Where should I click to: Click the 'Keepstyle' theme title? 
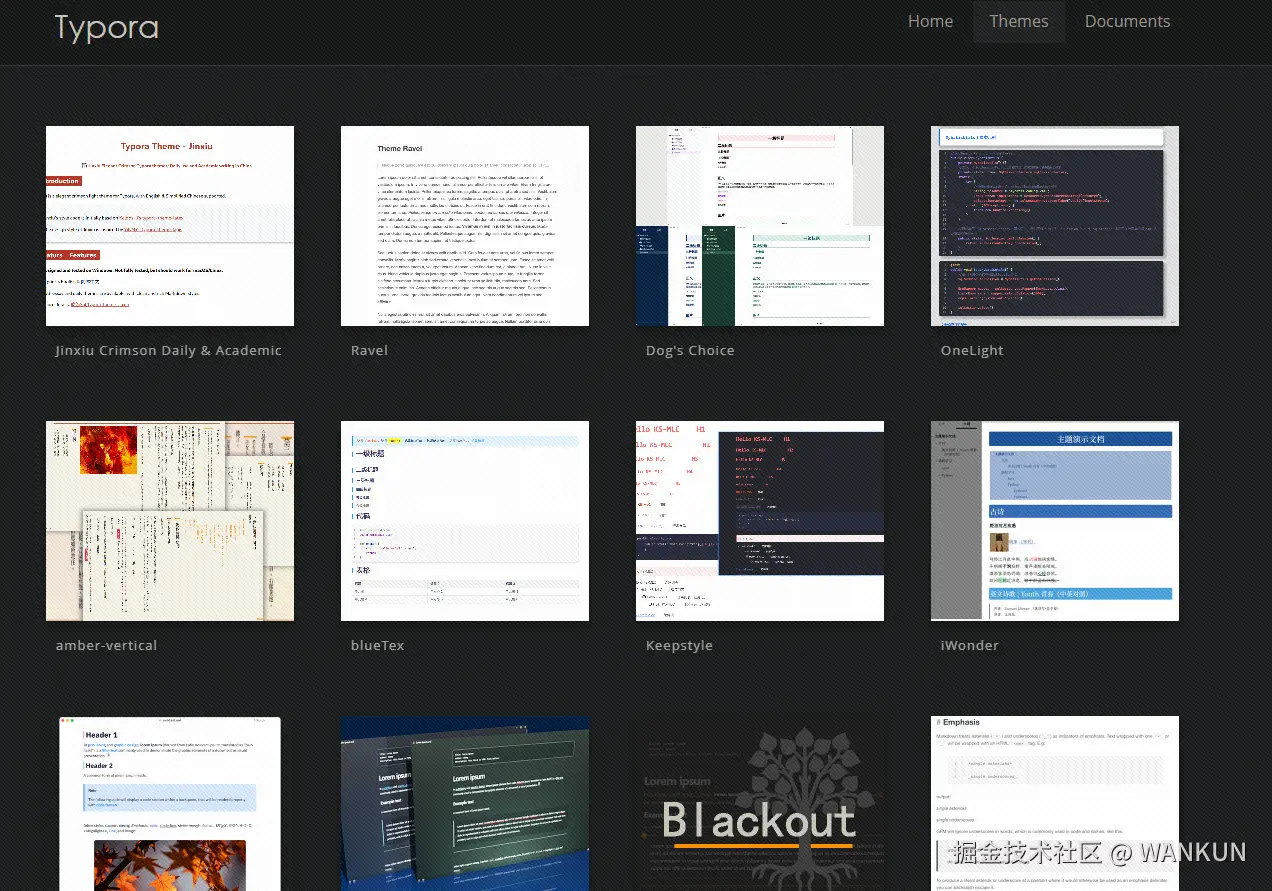click(679, 645)
